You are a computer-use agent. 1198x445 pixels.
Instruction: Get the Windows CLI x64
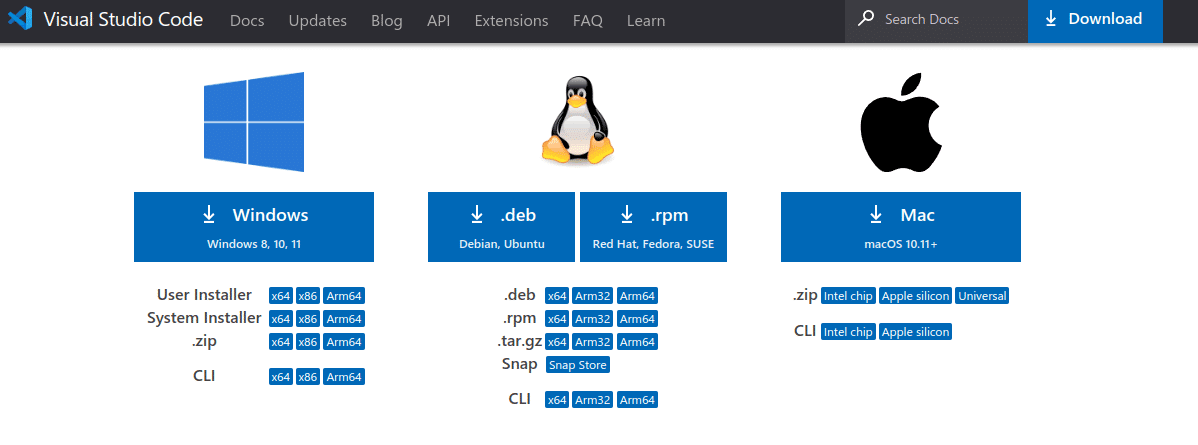coord(280,377)
